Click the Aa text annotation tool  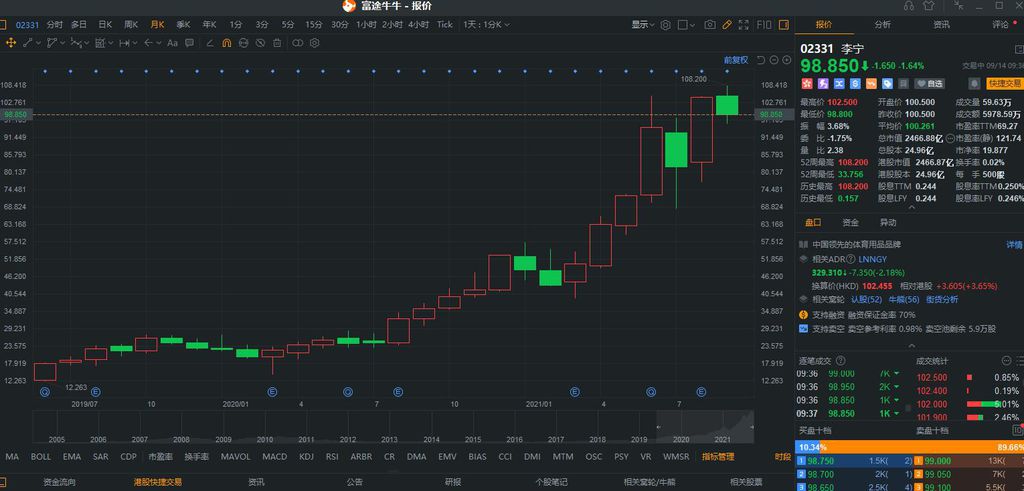172,43
